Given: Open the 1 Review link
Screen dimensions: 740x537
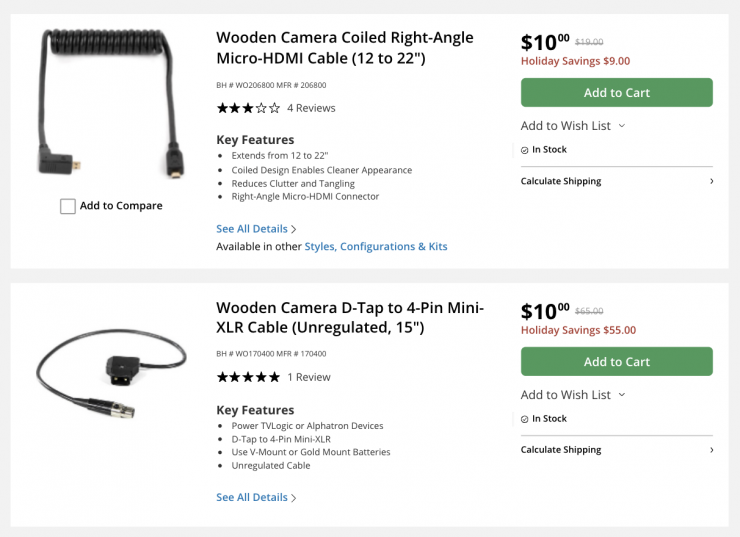Looking at the screenshot, I should [x=308, y=377].
